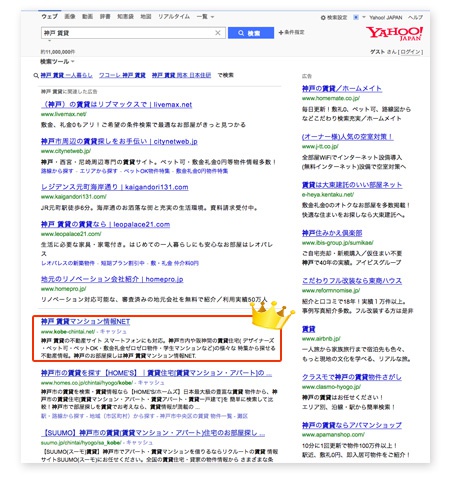
Task: Click the blue 検索 search button
Action: (251, 33)
